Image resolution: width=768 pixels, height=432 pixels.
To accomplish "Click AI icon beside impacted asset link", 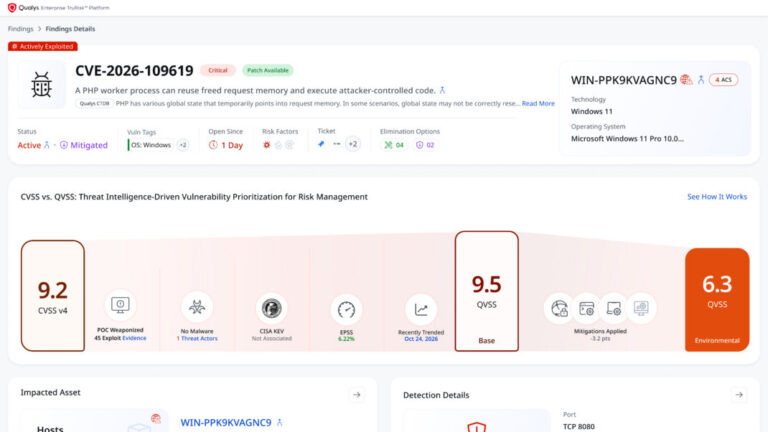I will point(280,422).
